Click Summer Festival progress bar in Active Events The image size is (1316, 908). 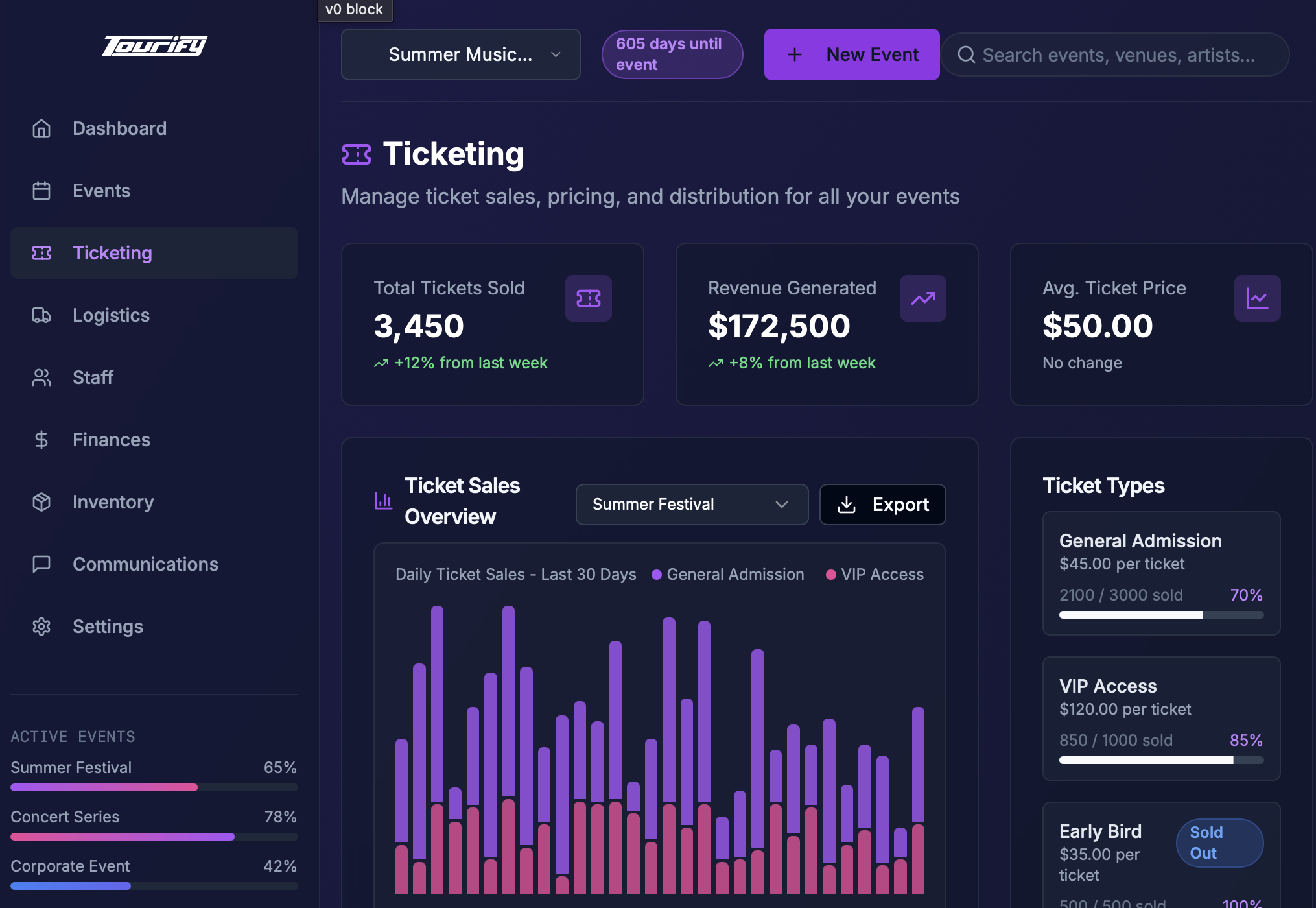154,787
